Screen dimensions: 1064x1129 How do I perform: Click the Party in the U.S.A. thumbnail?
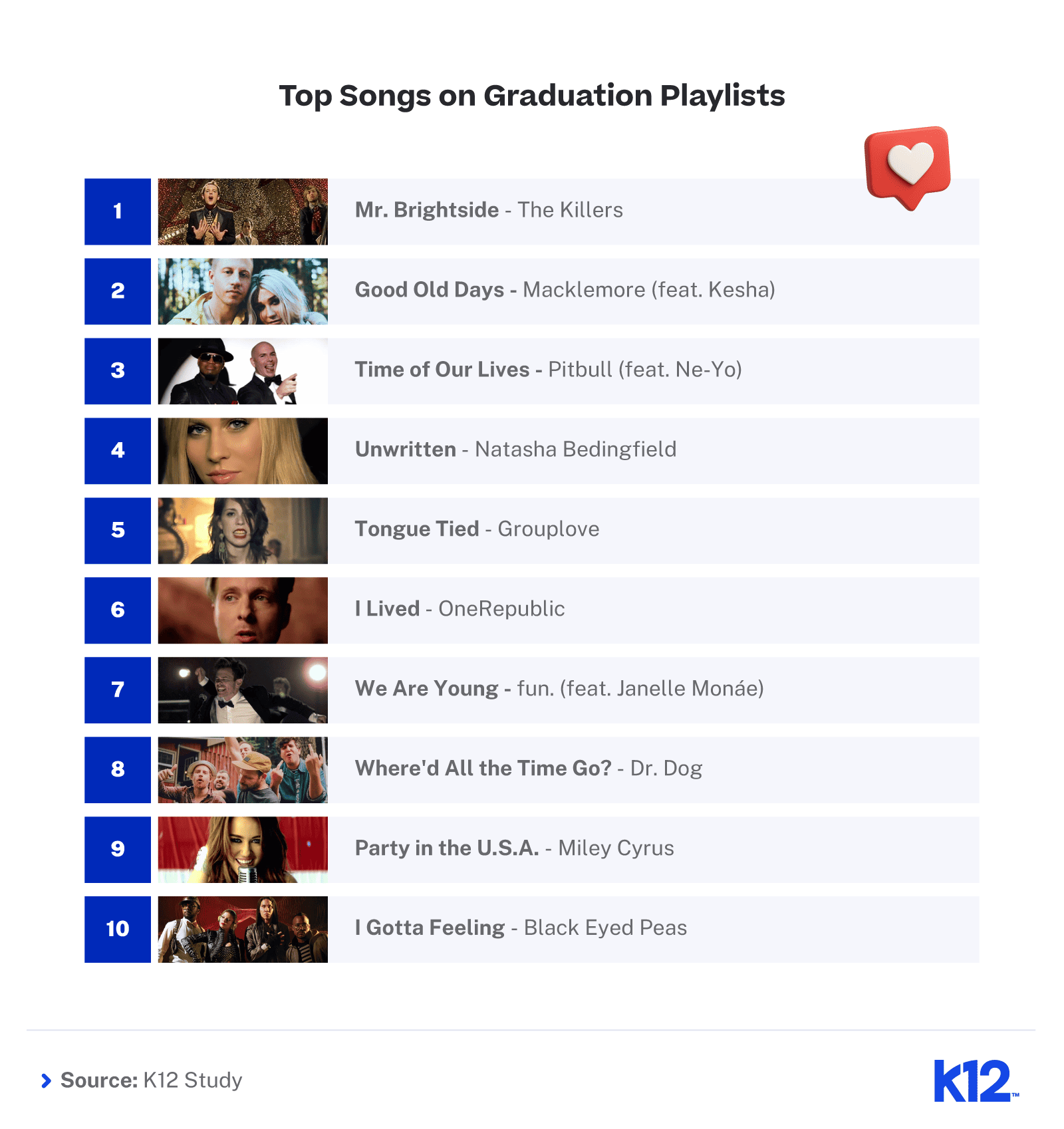tap(243, 850)
